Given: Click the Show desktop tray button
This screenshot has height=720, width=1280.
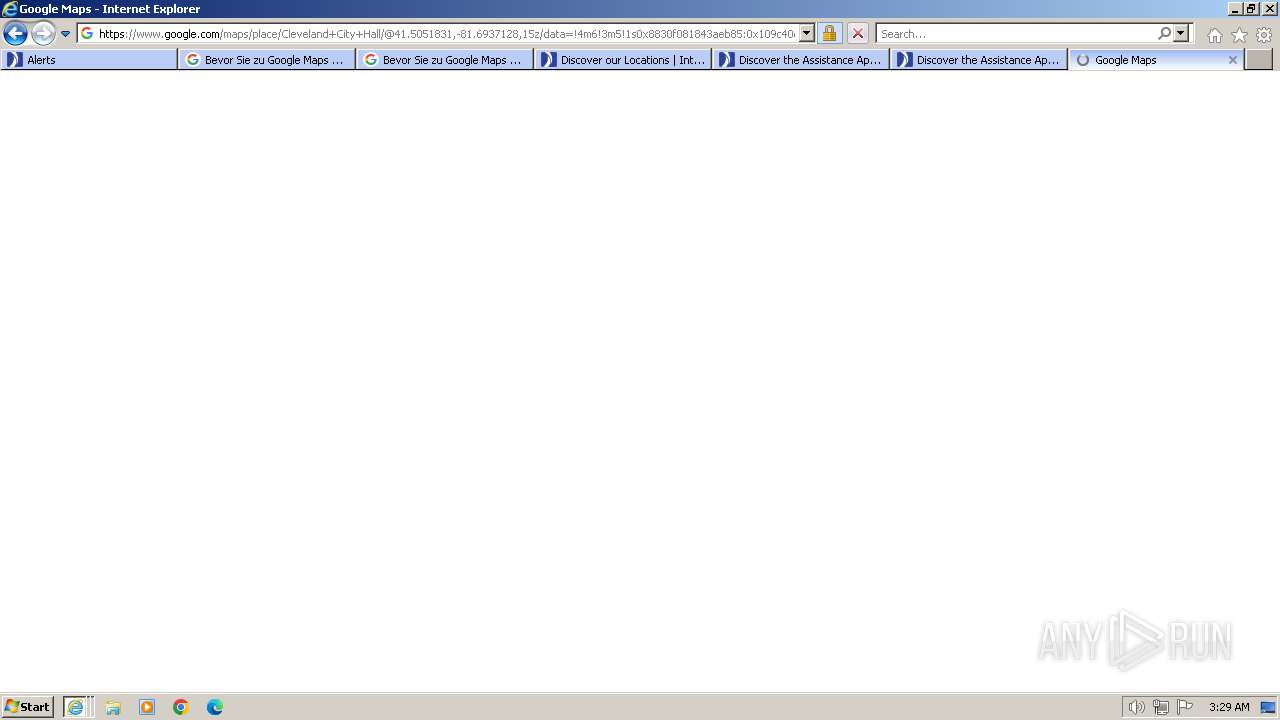Looking at the screenshot, I should [x=1268, y=707].
